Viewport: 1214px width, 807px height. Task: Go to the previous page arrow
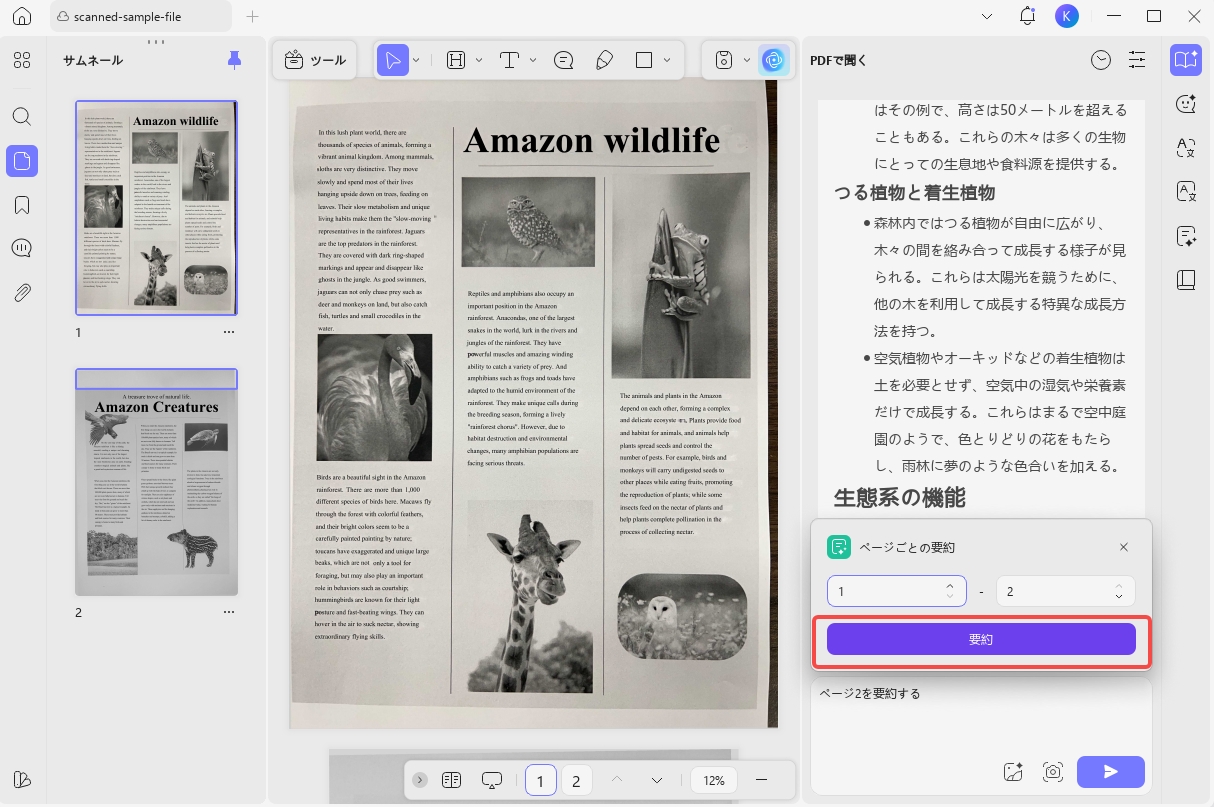coord(617,780)
